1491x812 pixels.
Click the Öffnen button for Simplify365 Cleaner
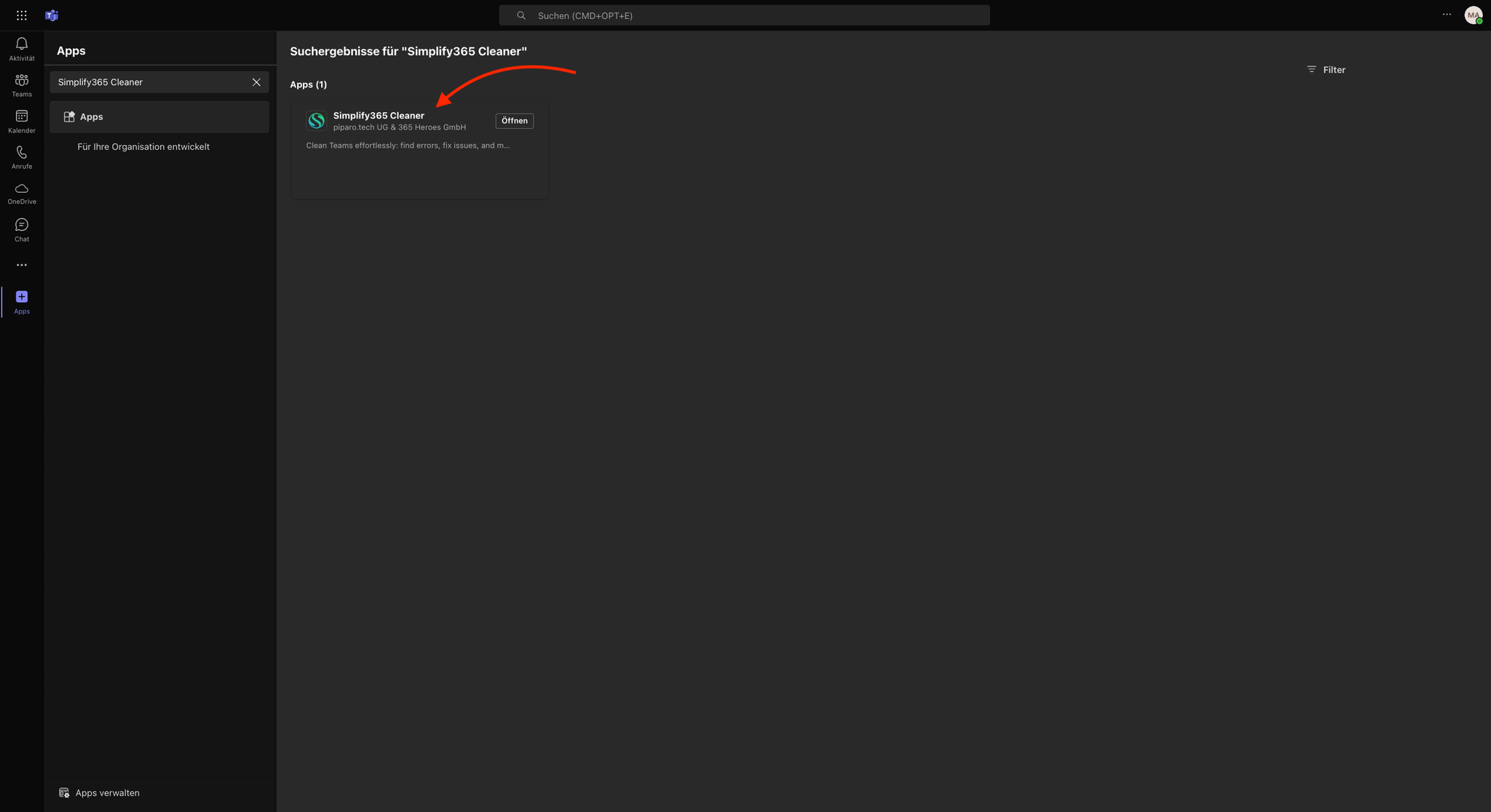pyautogui.click(x=515, y=121)
